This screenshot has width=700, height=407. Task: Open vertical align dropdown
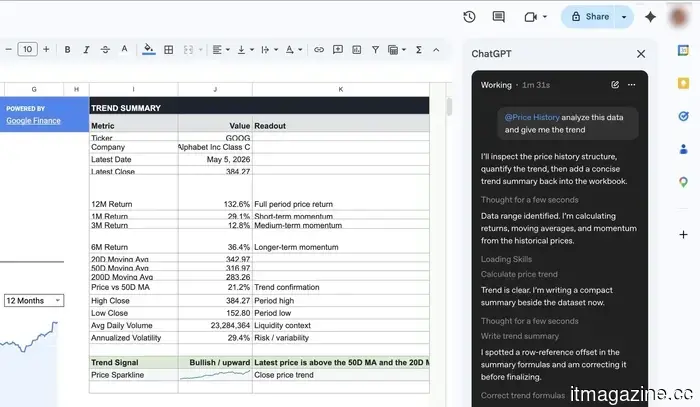[245, 50]
